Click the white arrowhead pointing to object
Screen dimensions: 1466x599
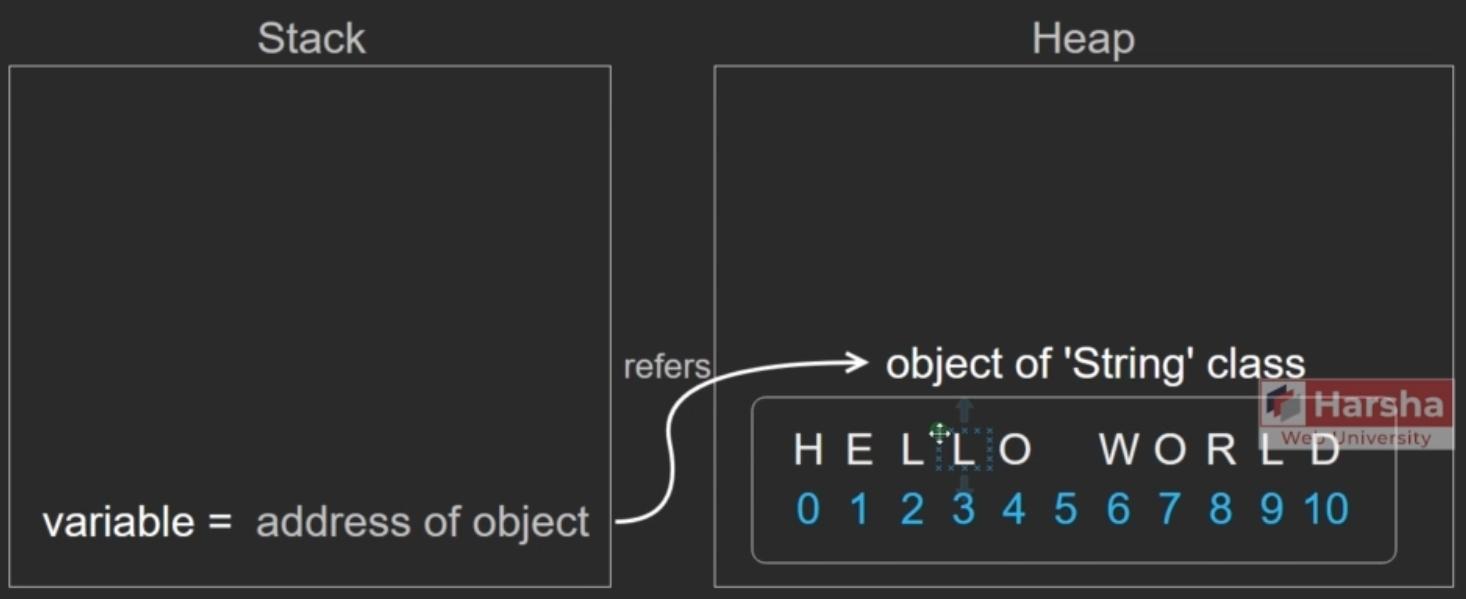[855, 362]
